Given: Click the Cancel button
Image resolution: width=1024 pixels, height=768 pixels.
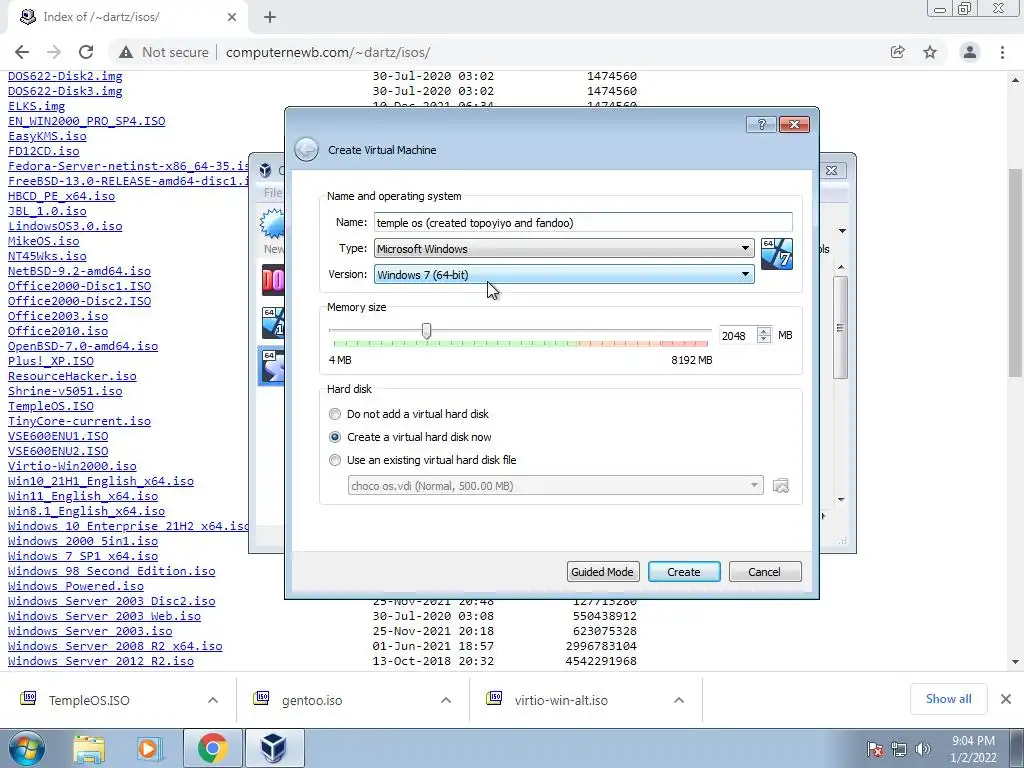Looking at the screenshot, I should point(765,572).
